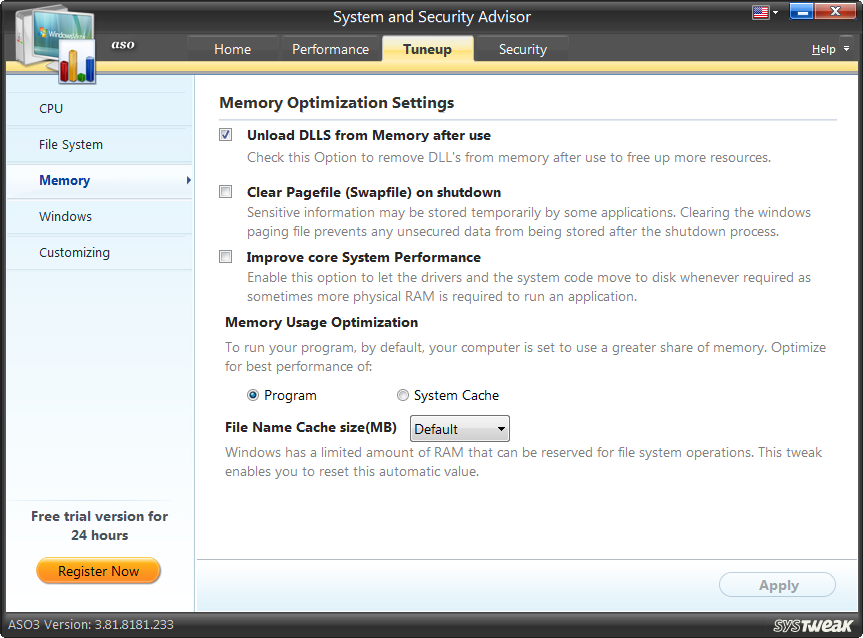Viewport: 863px width, 638px height.
Task: Click the System and Security Advisor application logo
Action: click(55, 40)
